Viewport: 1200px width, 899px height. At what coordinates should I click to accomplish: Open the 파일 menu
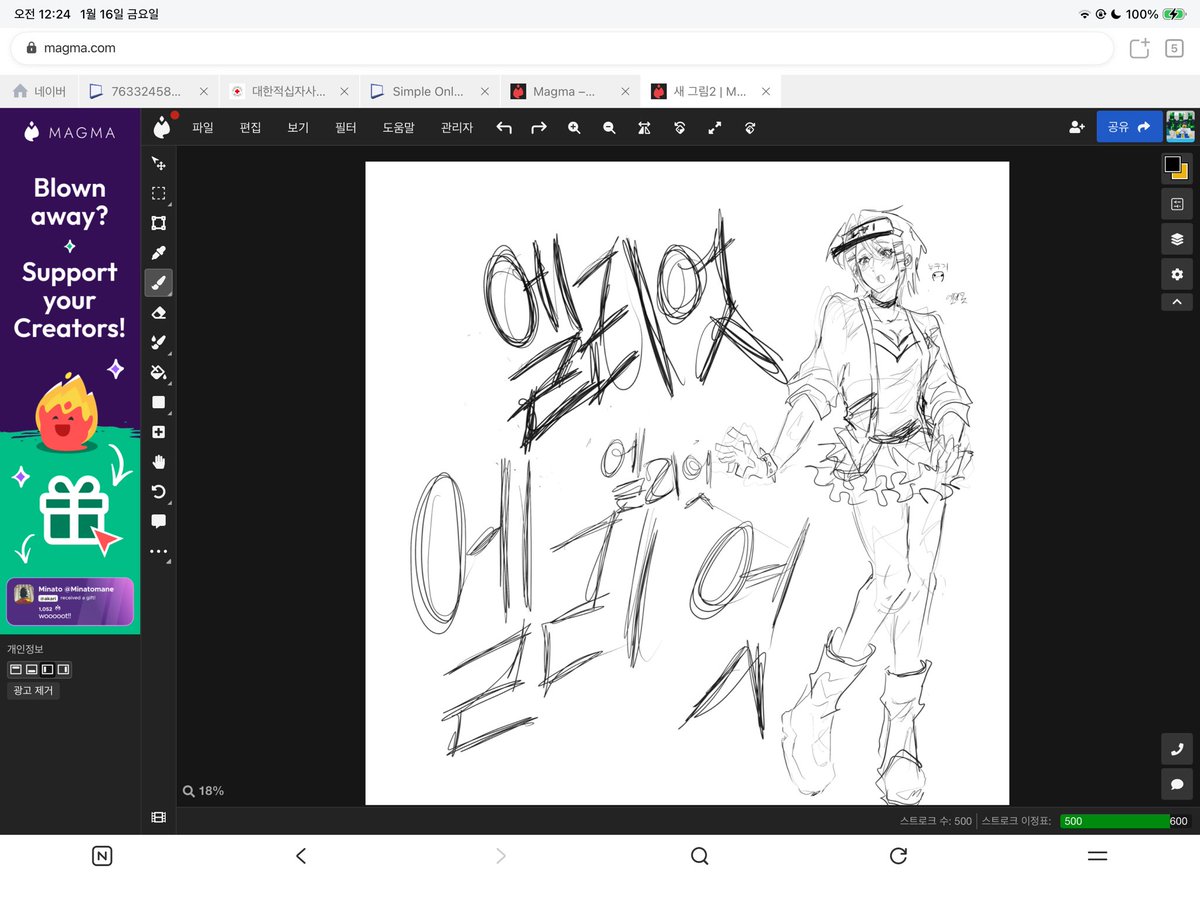click(x=203, y=128)
